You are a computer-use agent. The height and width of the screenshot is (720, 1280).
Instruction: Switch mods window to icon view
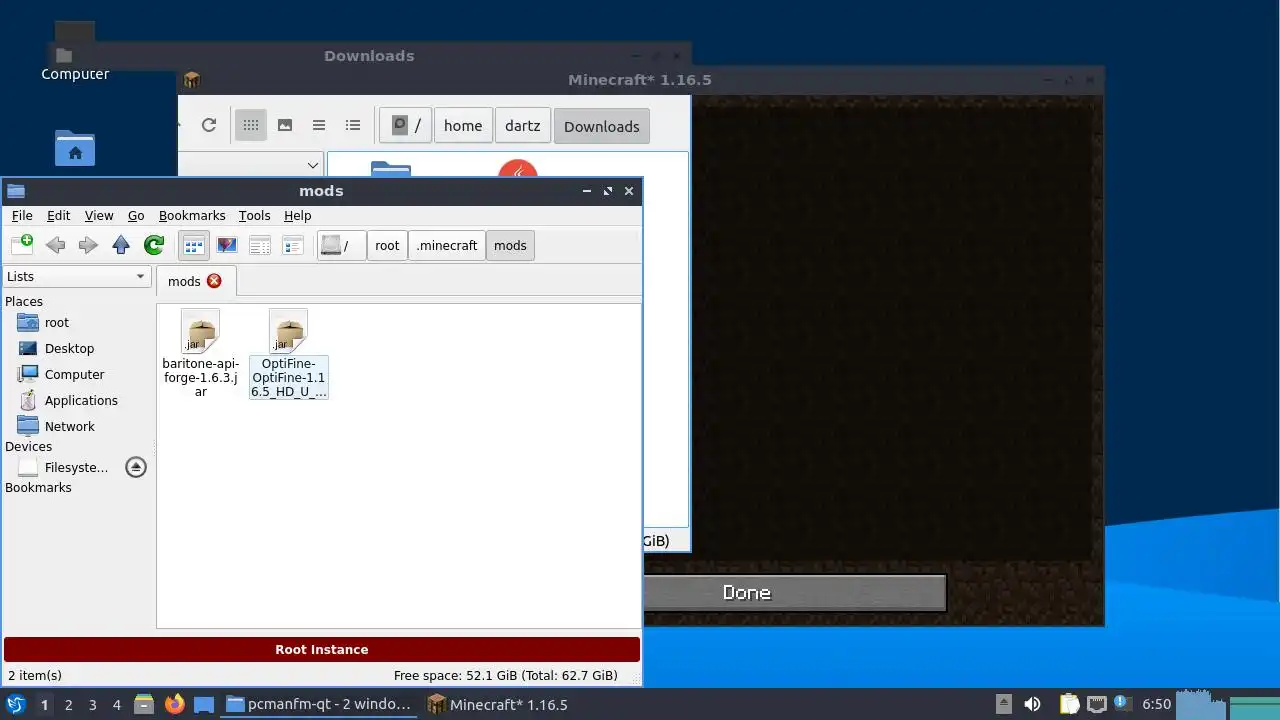click(194, 245)
